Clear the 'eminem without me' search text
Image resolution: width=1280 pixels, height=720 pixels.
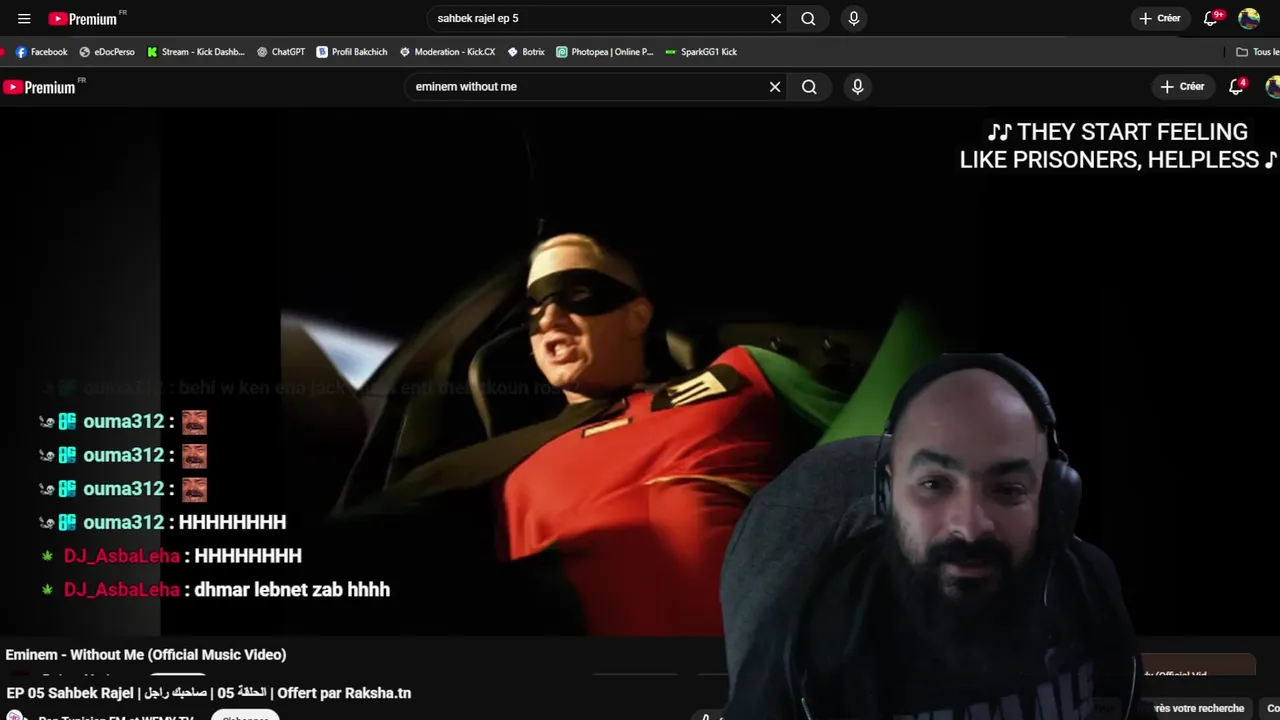point(775,87)
